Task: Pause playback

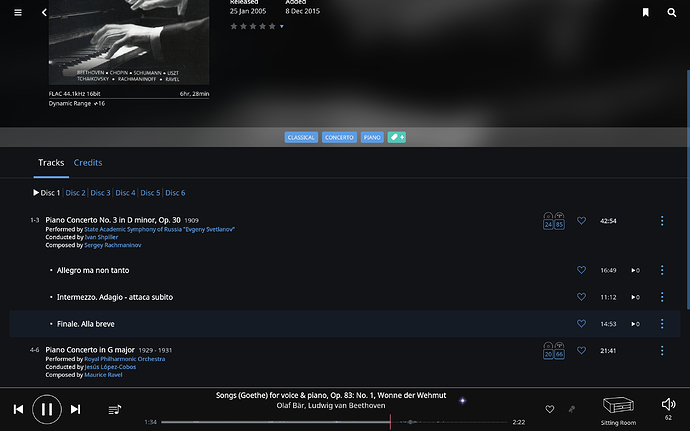Action: coord(47,409)
